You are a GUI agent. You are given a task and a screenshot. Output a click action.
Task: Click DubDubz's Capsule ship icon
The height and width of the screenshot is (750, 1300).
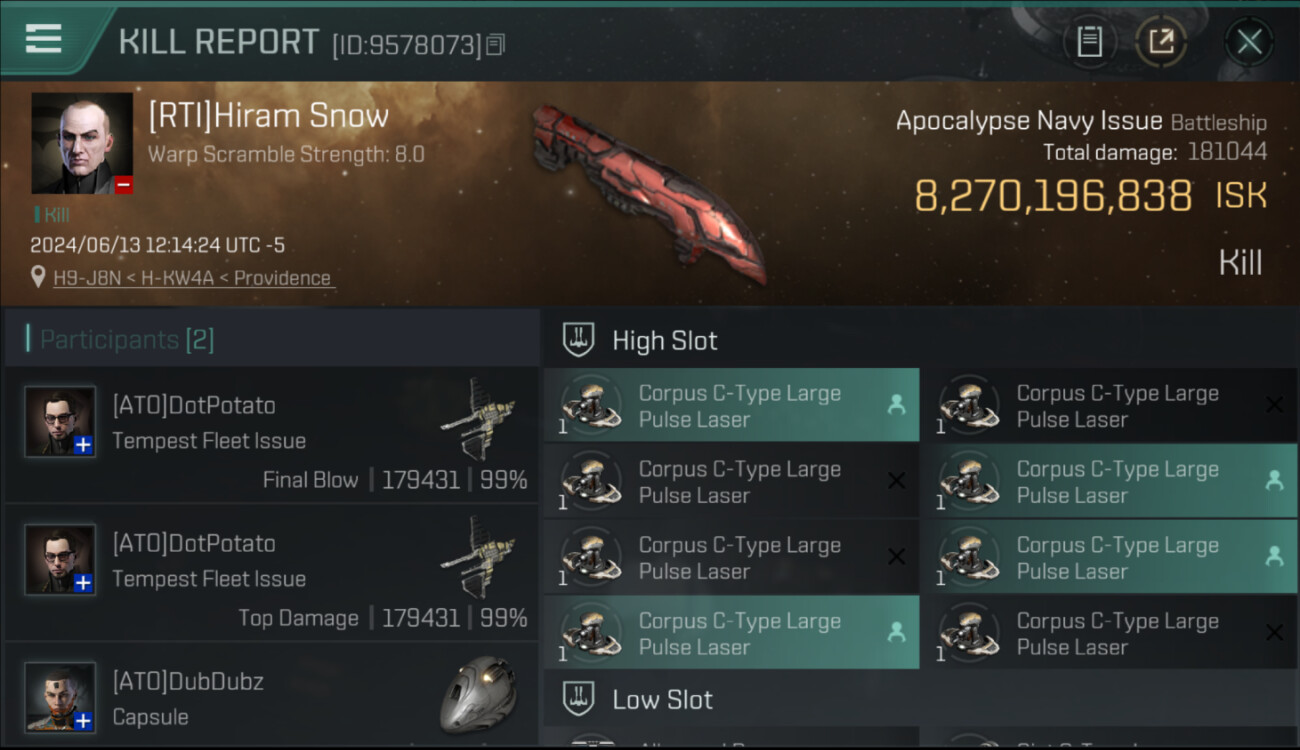[x=478, y=694]
